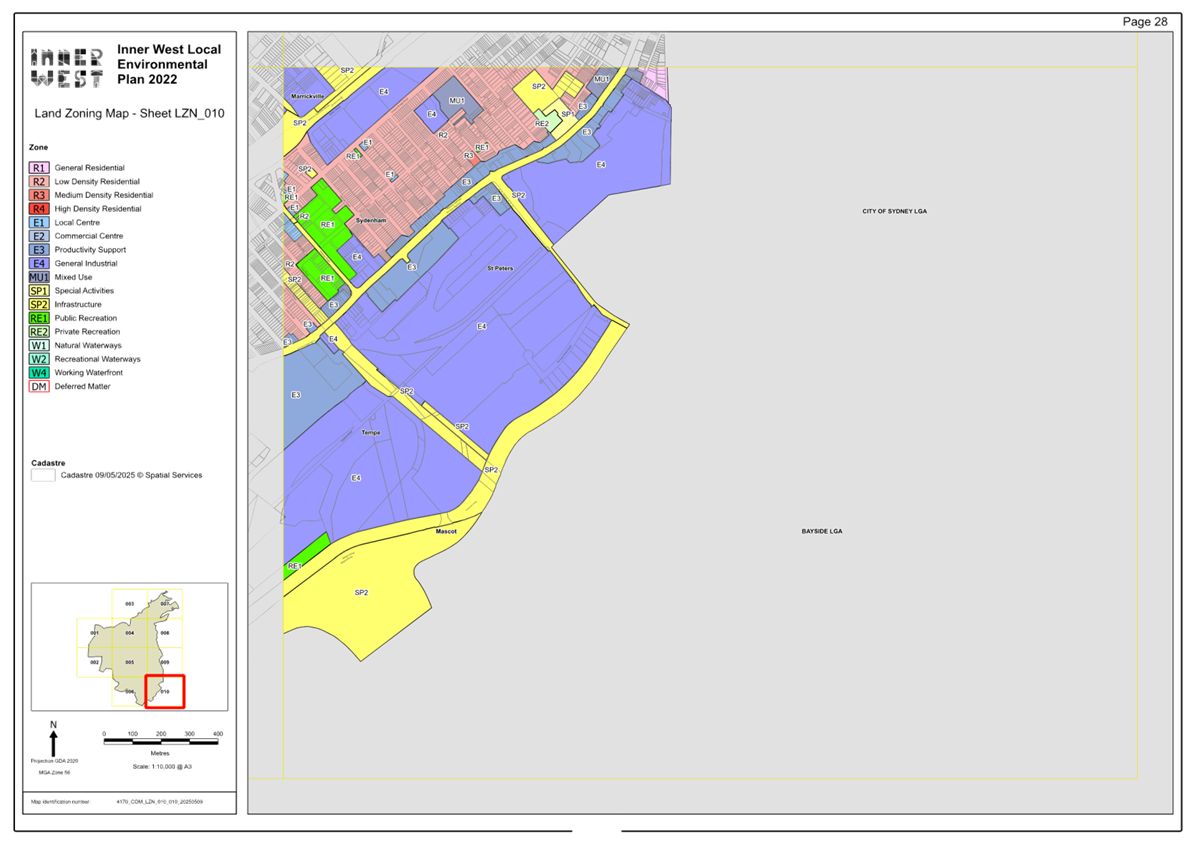Click the 'Marrickville' suburb label on map
Screen dimensions: 1195x844
307,97
